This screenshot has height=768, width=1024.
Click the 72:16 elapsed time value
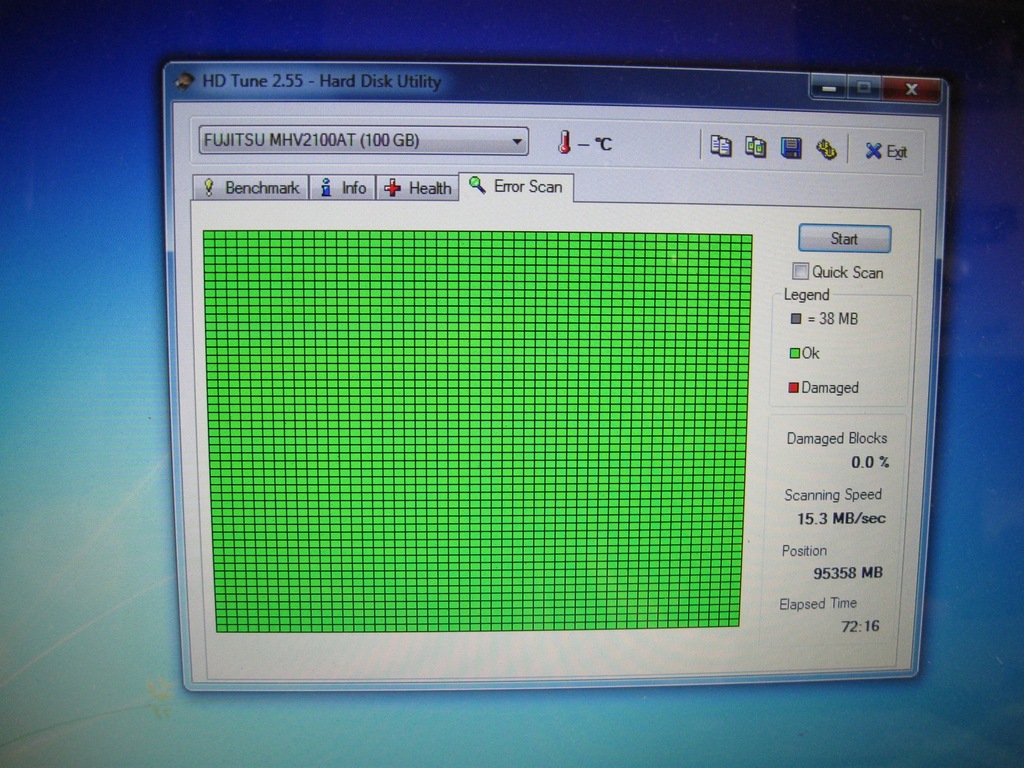point(860,626)
